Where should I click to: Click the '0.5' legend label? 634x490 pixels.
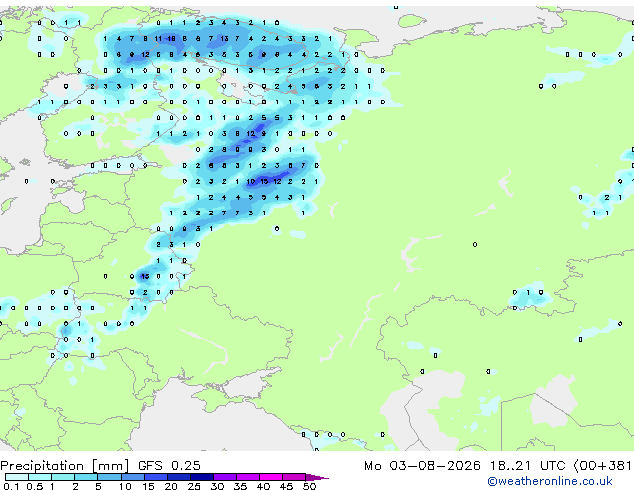tap(34, 486)
